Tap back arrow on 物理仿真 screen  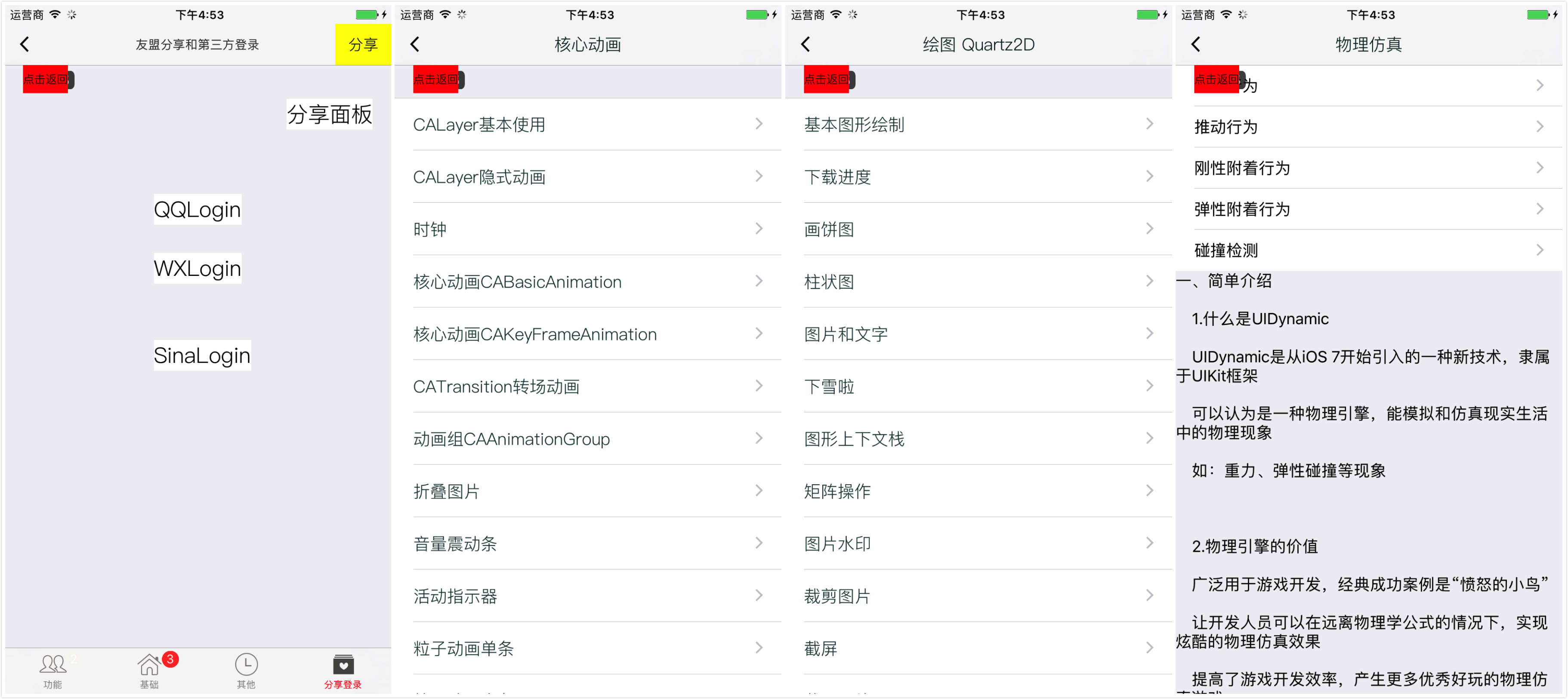pyautogui.click(x=1196, y=44)
